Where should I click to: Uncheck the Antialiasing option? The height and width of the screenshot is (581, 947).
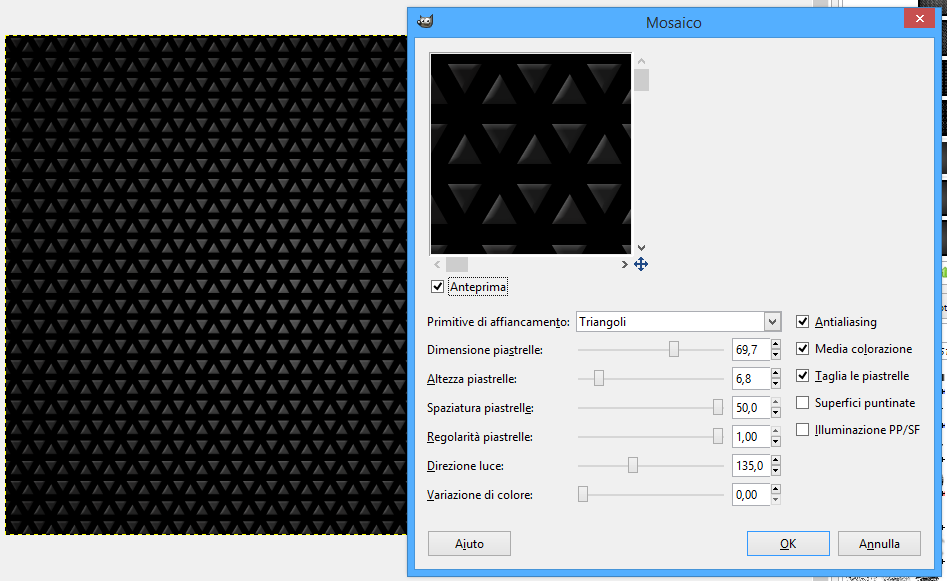(802, 321)
